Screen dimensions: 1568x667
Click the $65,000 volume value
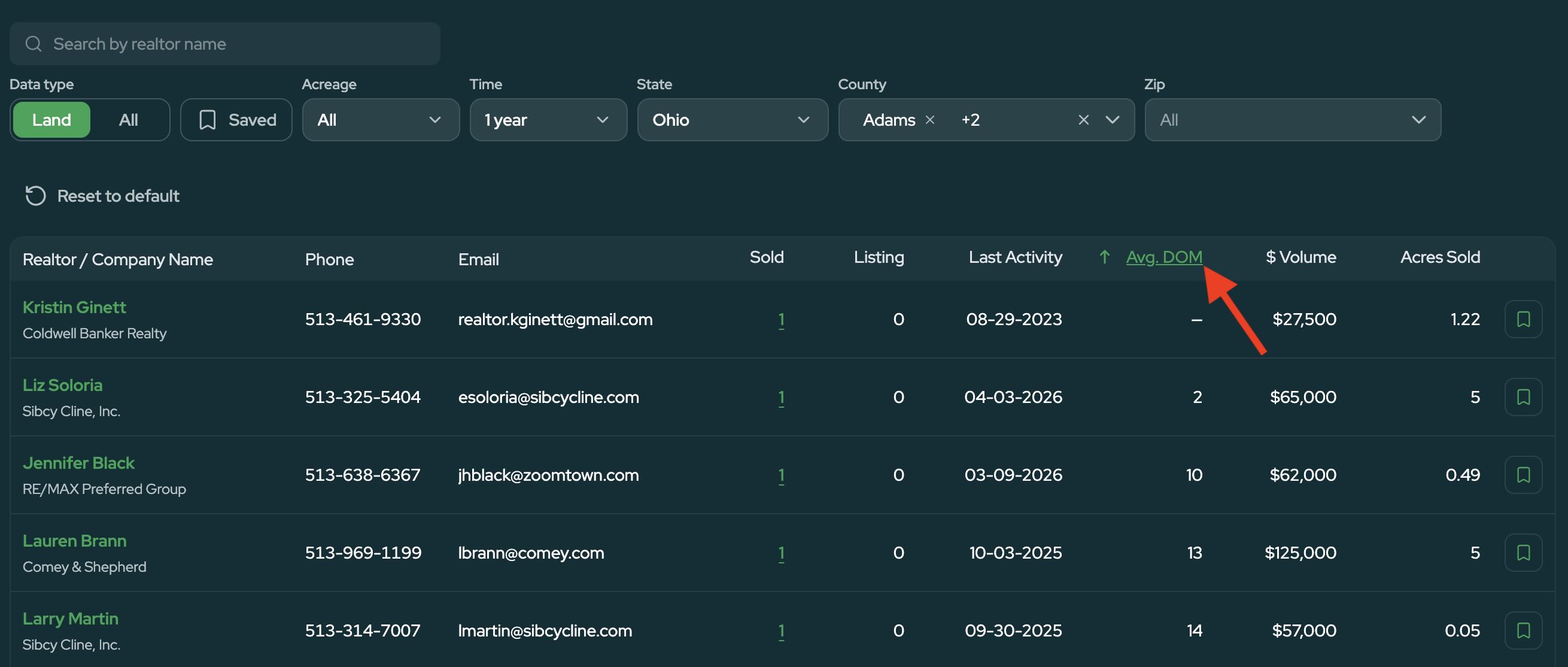[1303, 397]
